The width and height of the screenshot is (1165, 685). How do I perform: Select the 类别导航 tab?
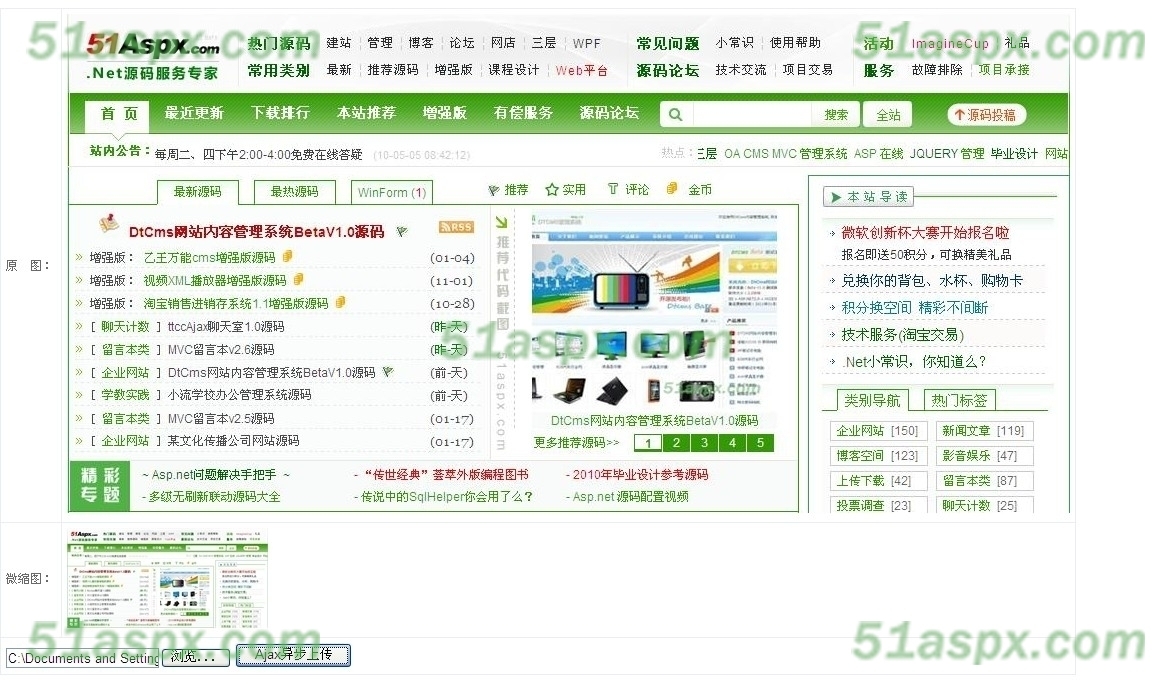(872, 400)
